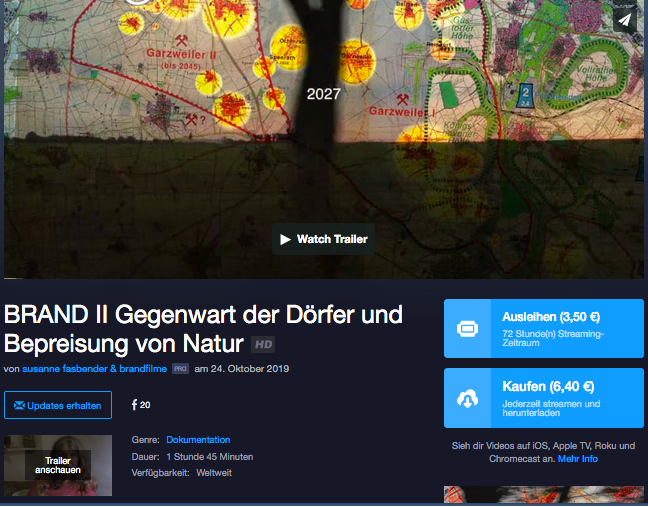Click the Trailer anschauen thumbnail
Image resolution: width=648 pixels, height=507 pixels.
(58, 465)
